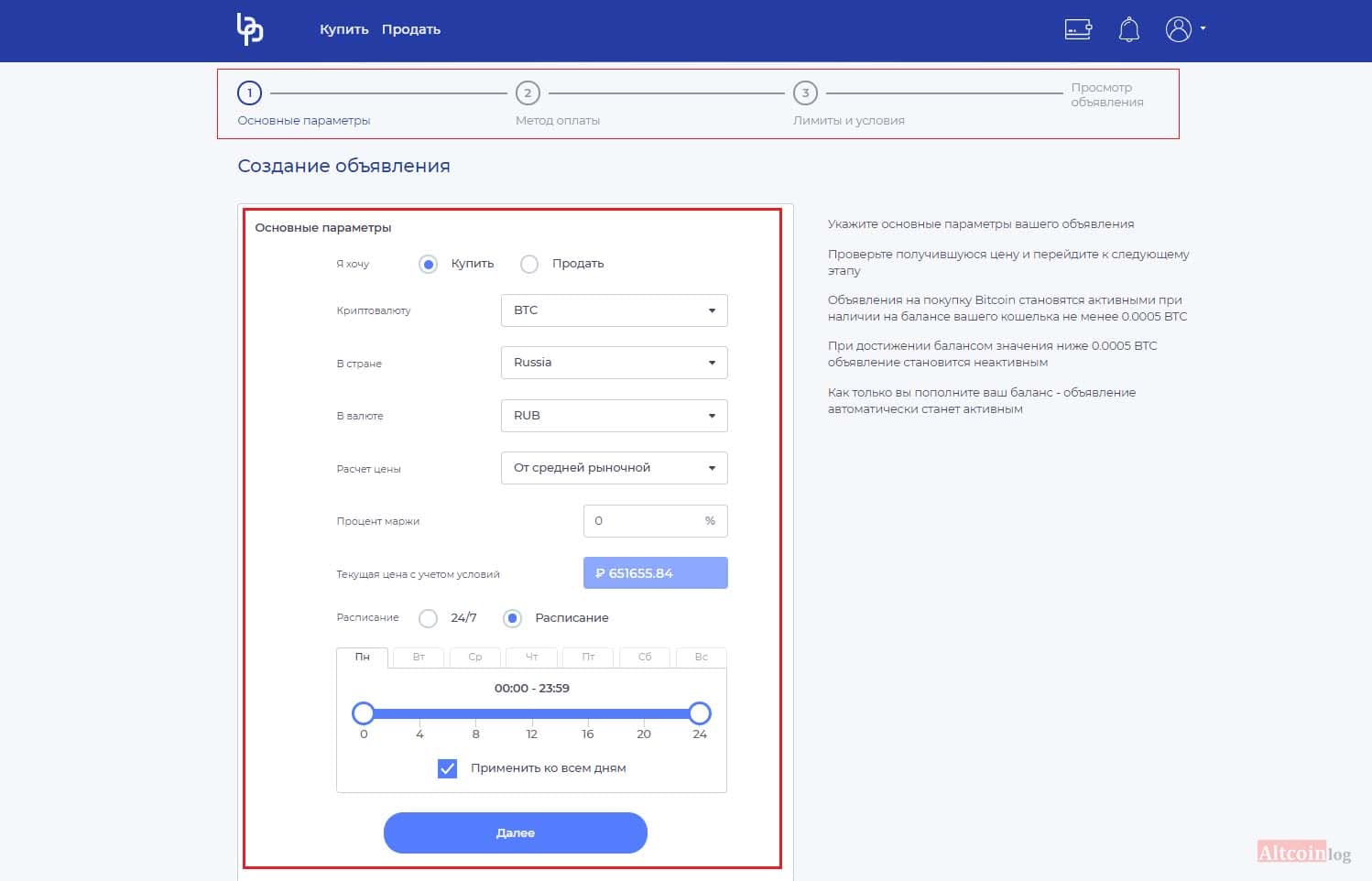This screenshot has width=1372, height=881.
Task: Select the Купить radio button
Action: [x=428, y=264]
